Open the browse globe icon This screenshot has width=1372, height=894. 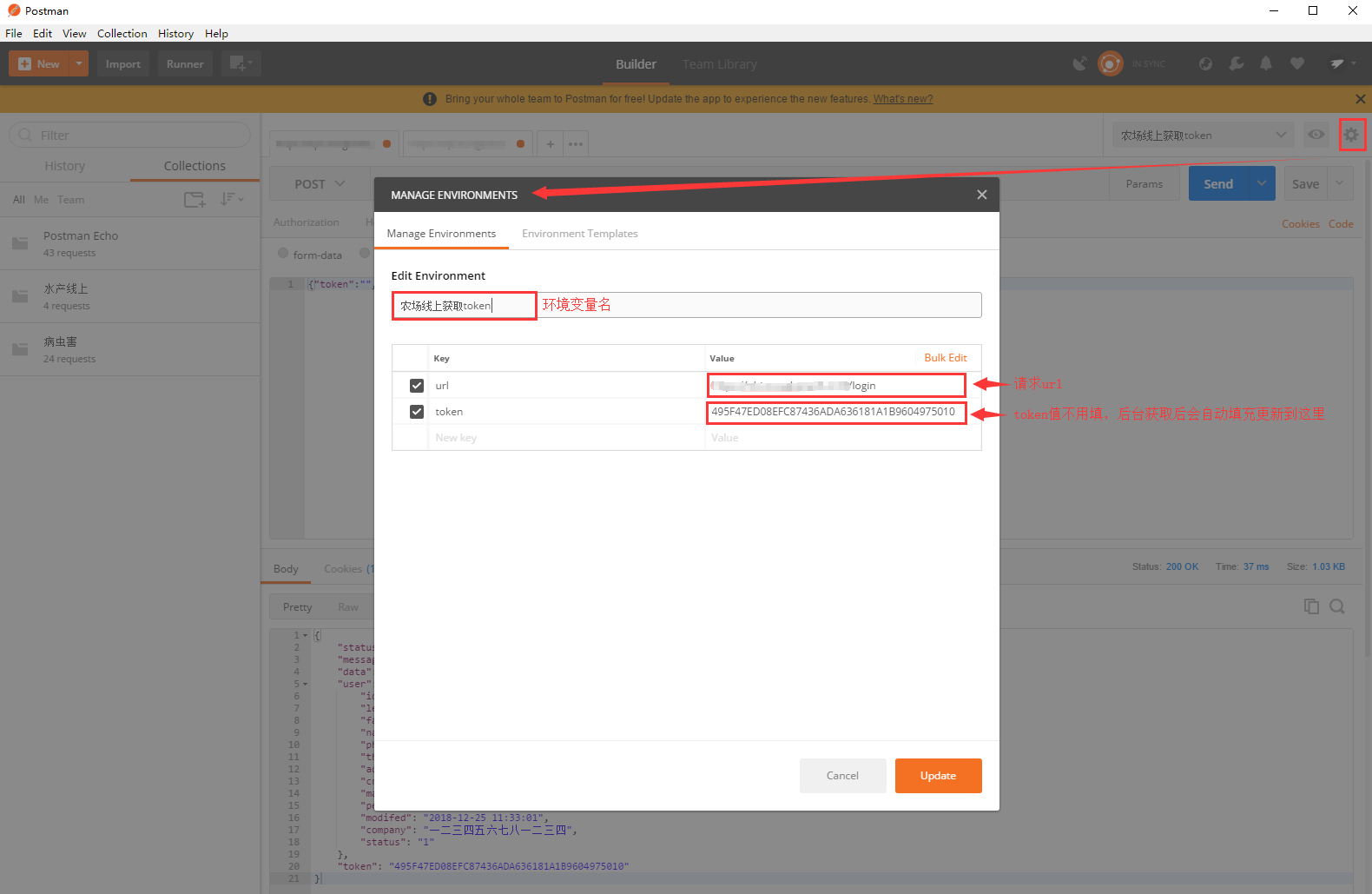[x=1205, y=63]
